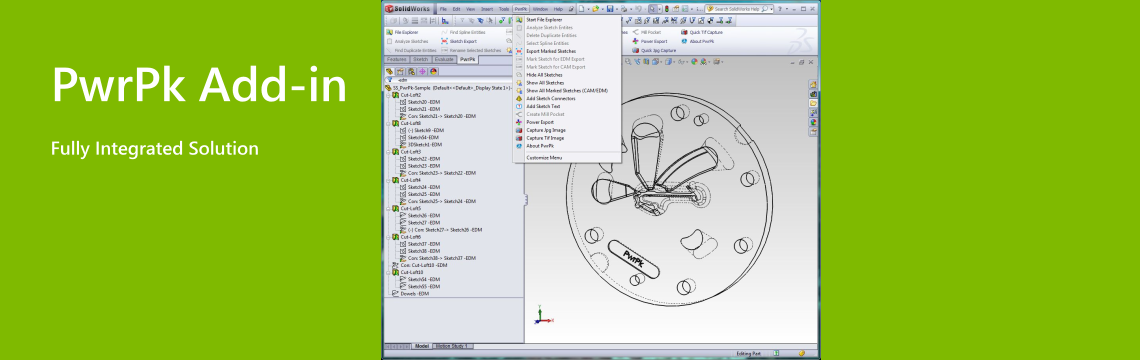Viewport: 1140px width, 360px height.
Task: Click Quick Tif Capture ribbon button
Action: (702, 32)
